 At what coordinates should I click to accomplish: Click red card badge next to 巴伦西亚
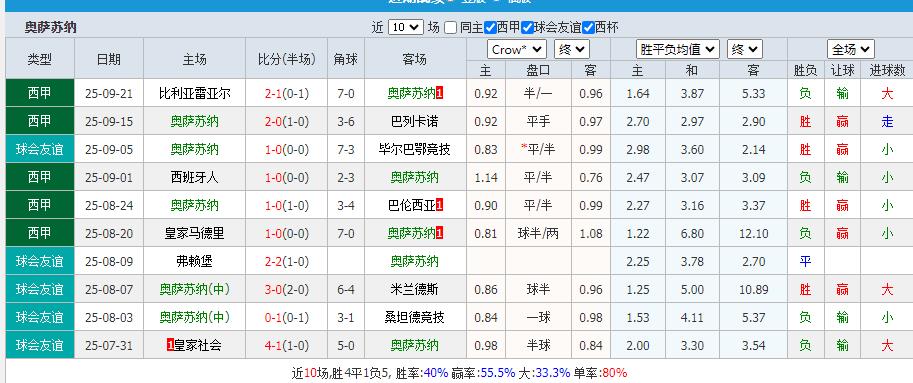[x=440, y=205]
